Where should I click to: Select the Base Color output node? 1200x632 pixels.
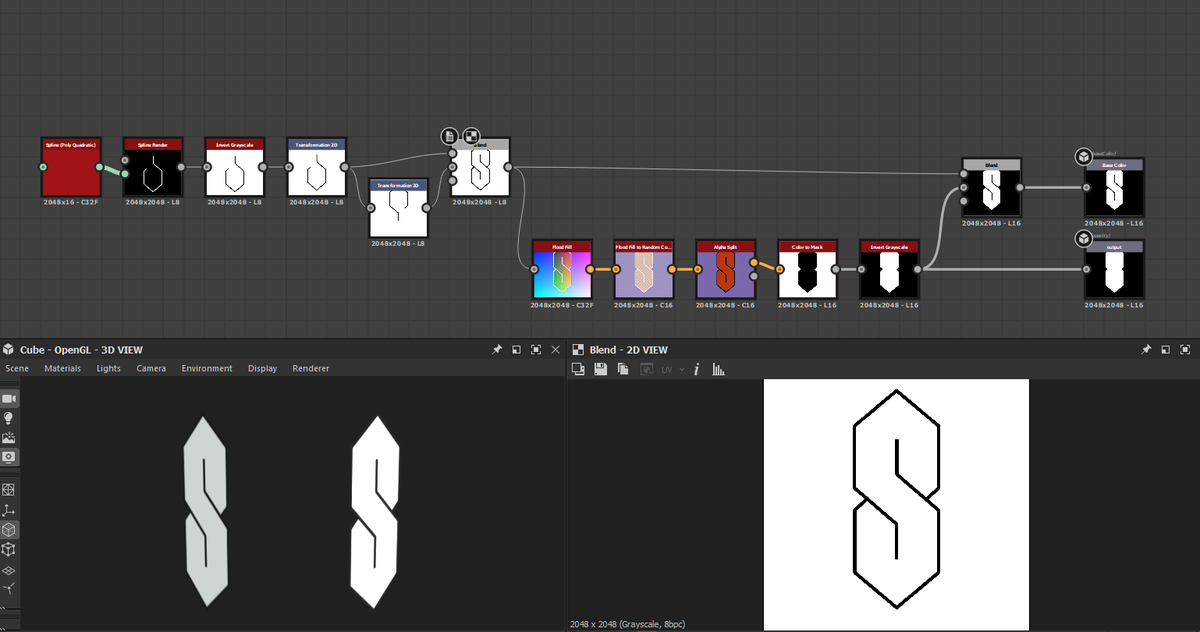point(1114,187)
